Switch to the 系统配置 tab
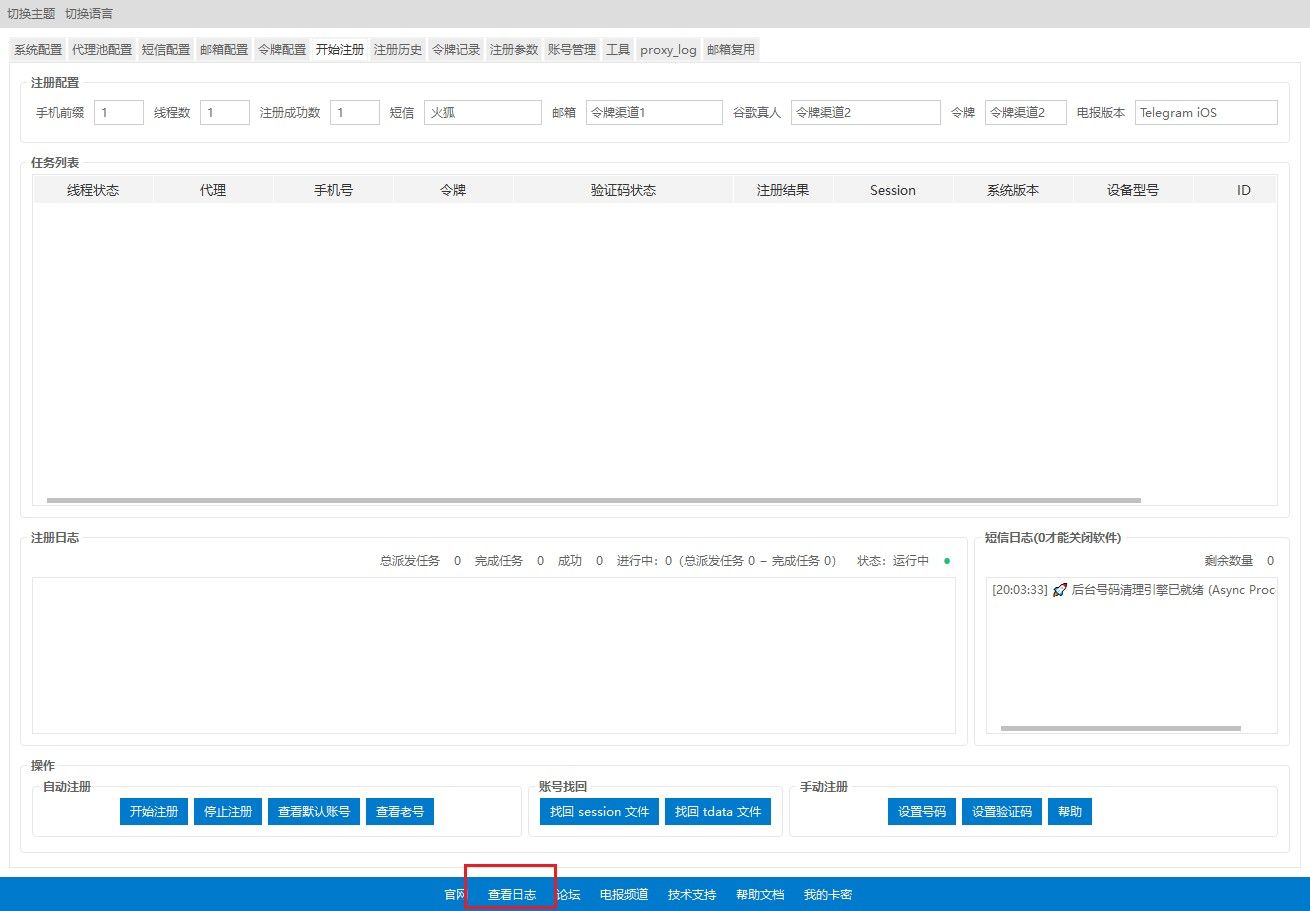The width and height of the screenshot is (1310, 911). 38,49
